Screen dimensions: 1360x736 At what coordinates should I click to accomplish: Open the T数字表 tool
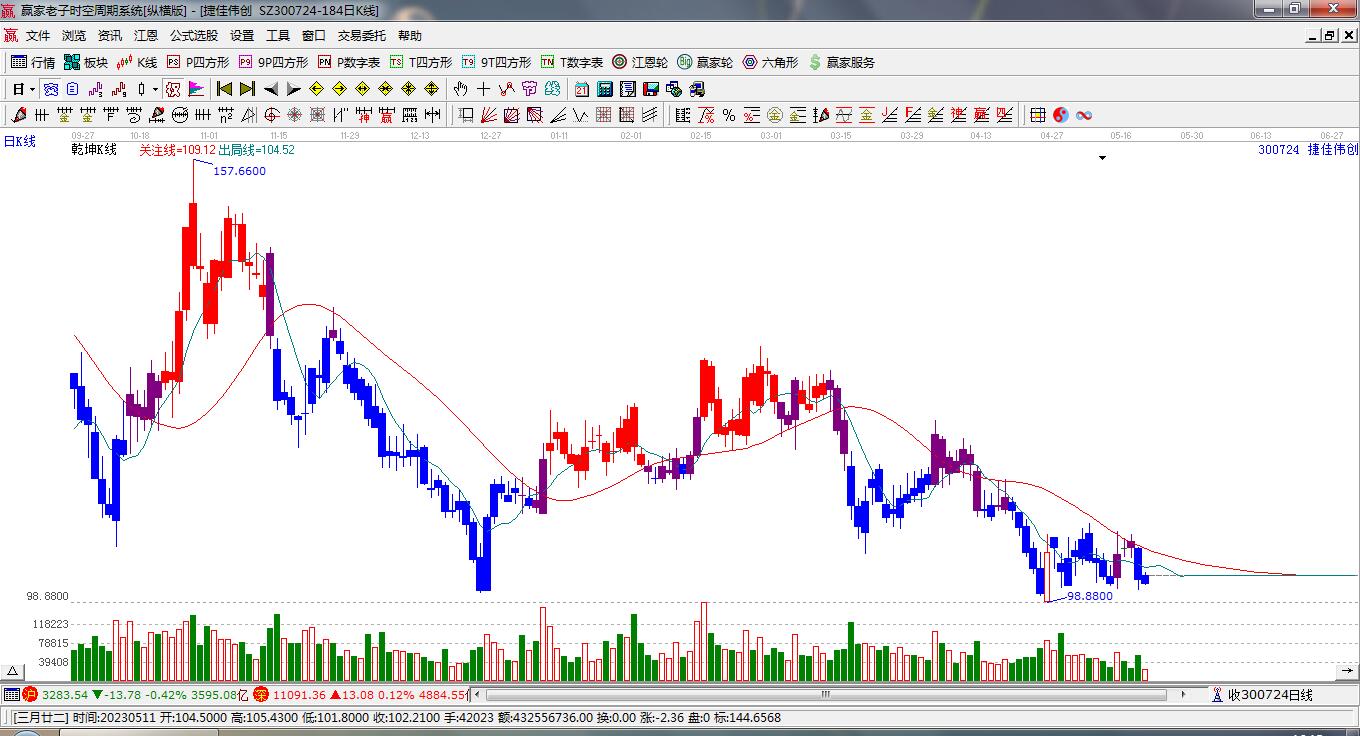(572, 62)
